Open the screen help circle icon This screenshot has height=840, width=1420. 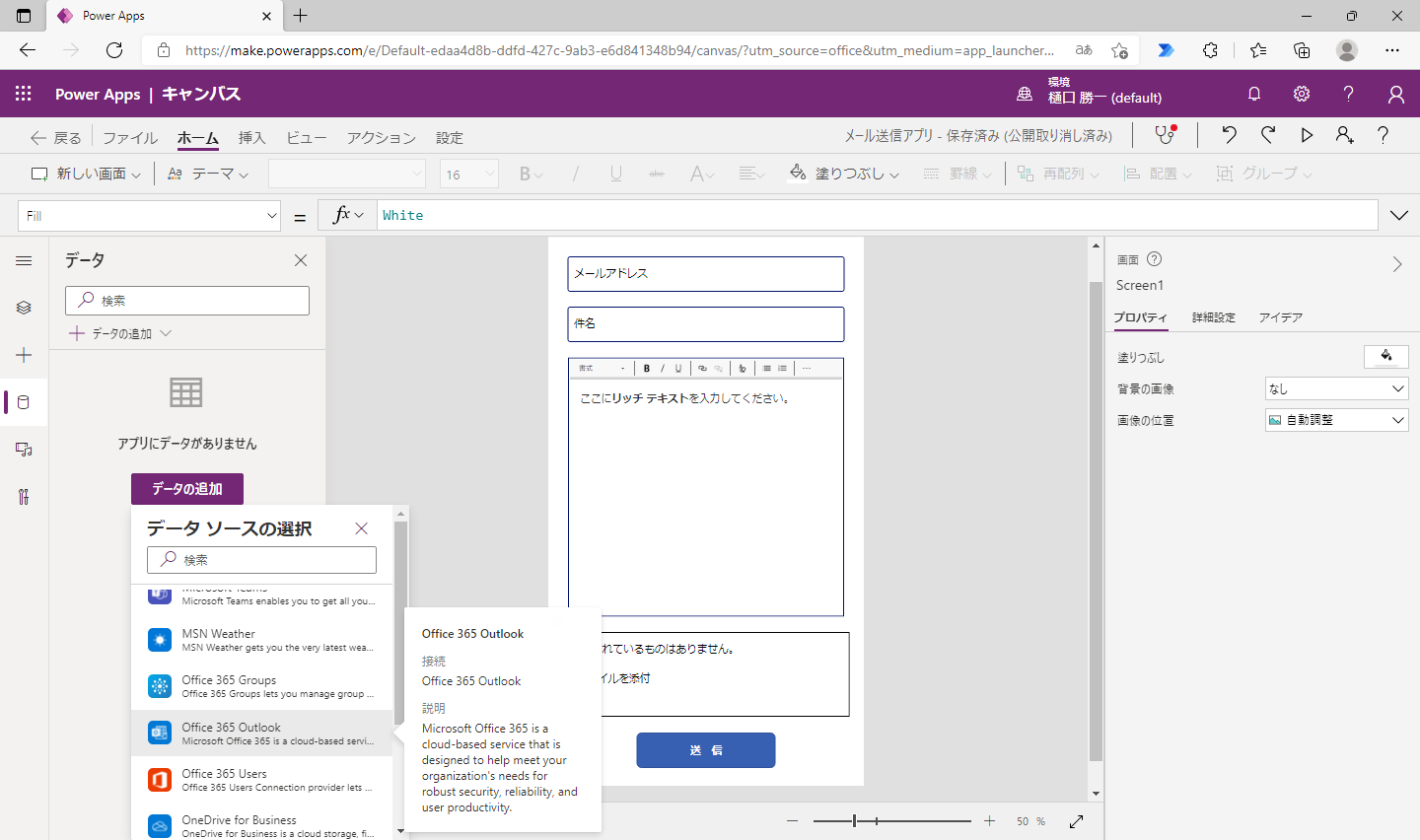(x=1155, y=259)
